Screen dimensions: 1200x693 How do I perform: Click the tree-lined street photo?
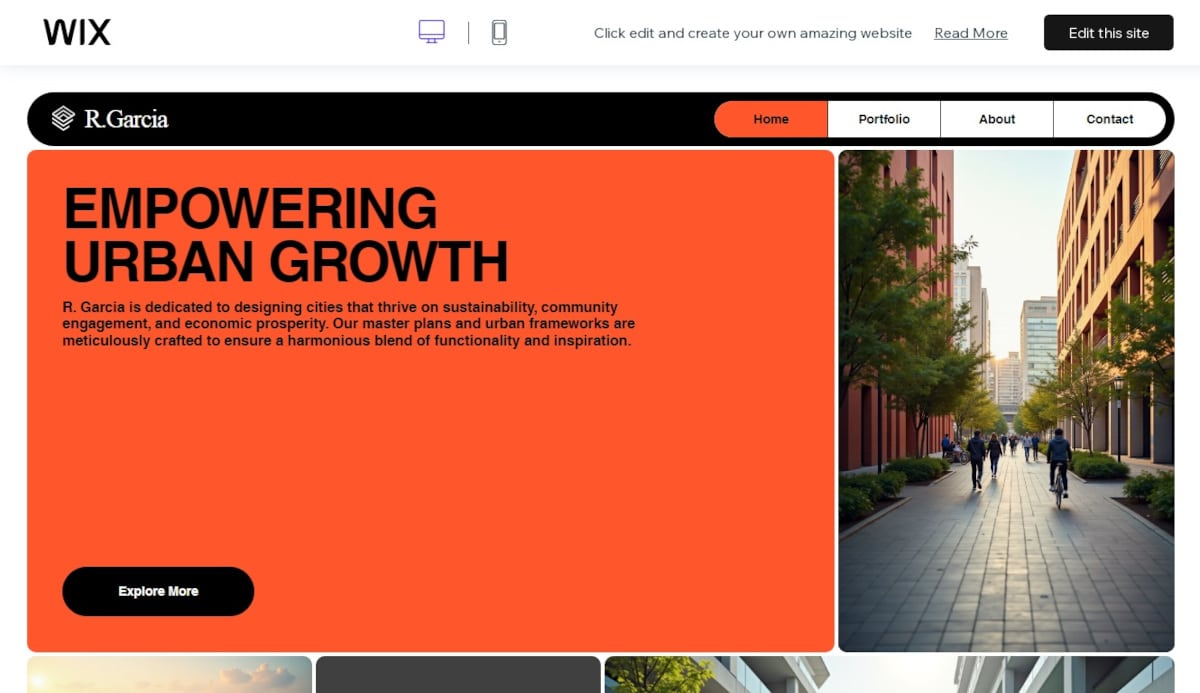pos(1006,400)
